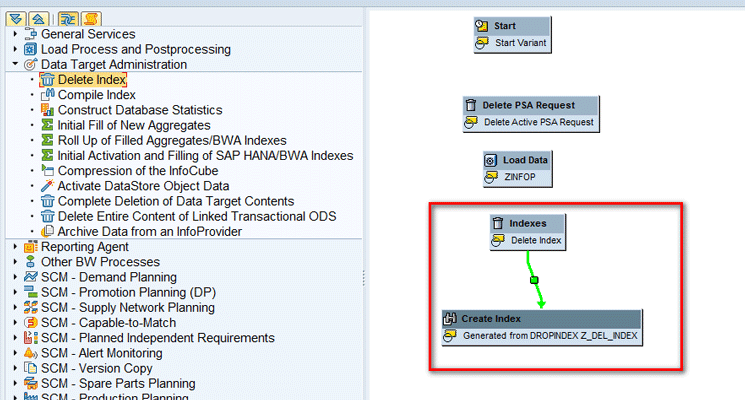Click Activate DataStore Object Data wand icon

click(47, 185)
